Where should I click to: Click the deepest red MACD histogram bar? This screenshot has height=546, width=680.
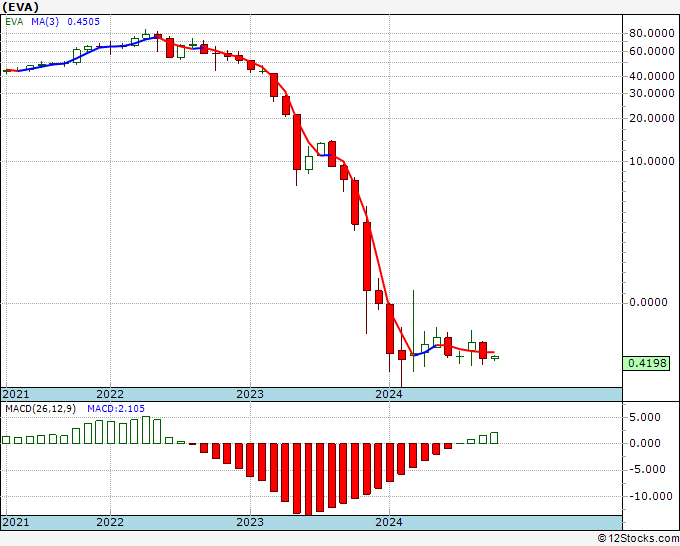(x=308, y=479)
